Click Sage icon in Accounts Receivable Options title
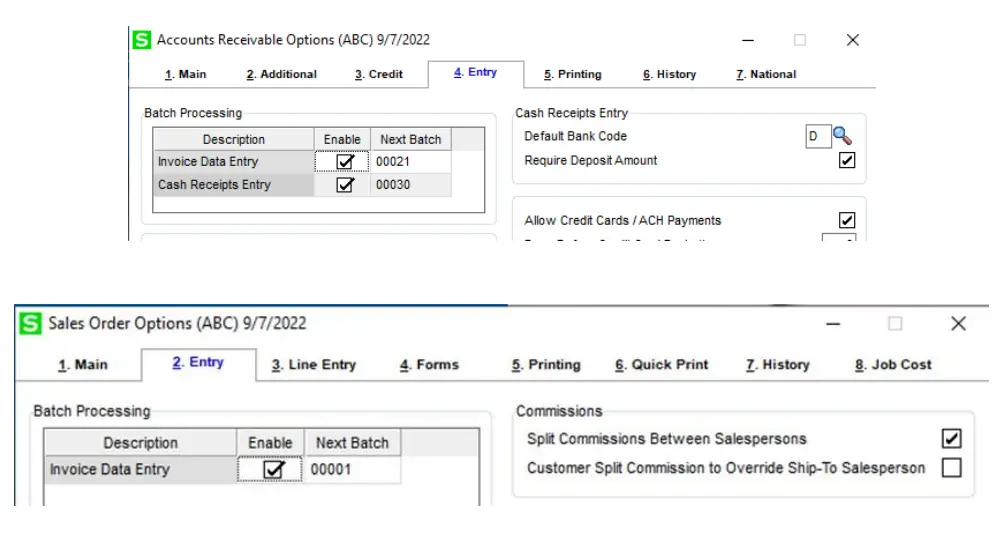Image resolution: width=1001 pixels, height=533 pixels. (x=142, y=40)
